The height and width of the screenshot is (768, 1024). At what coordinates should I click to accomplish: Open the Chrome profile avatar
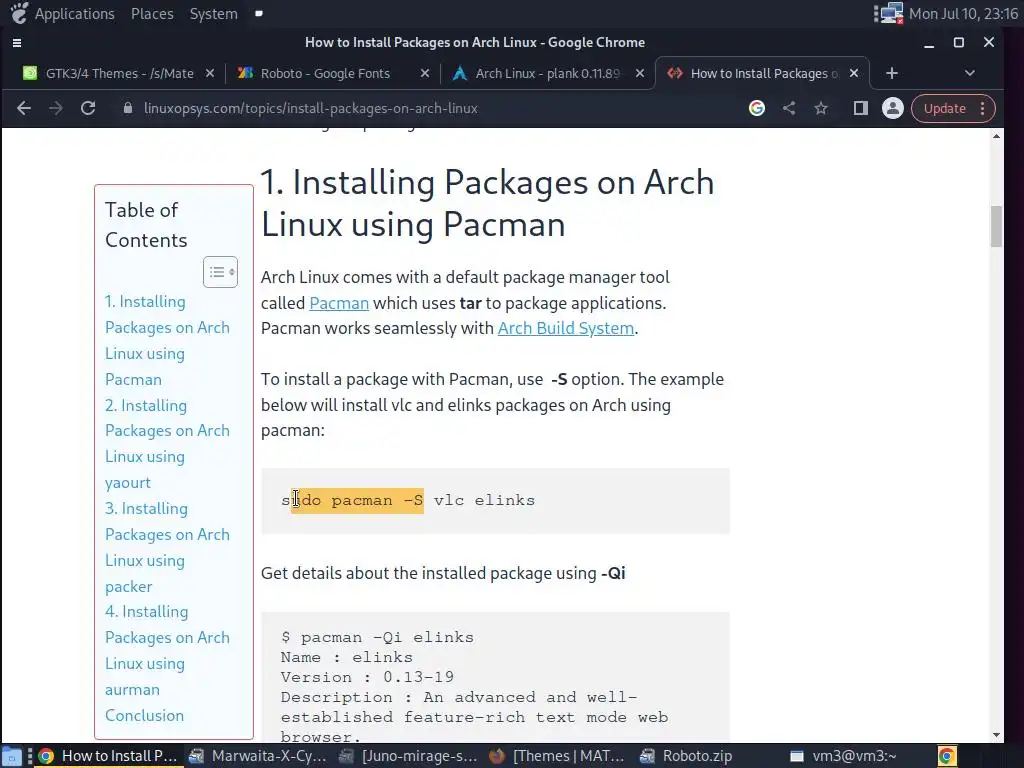[893, 108]
